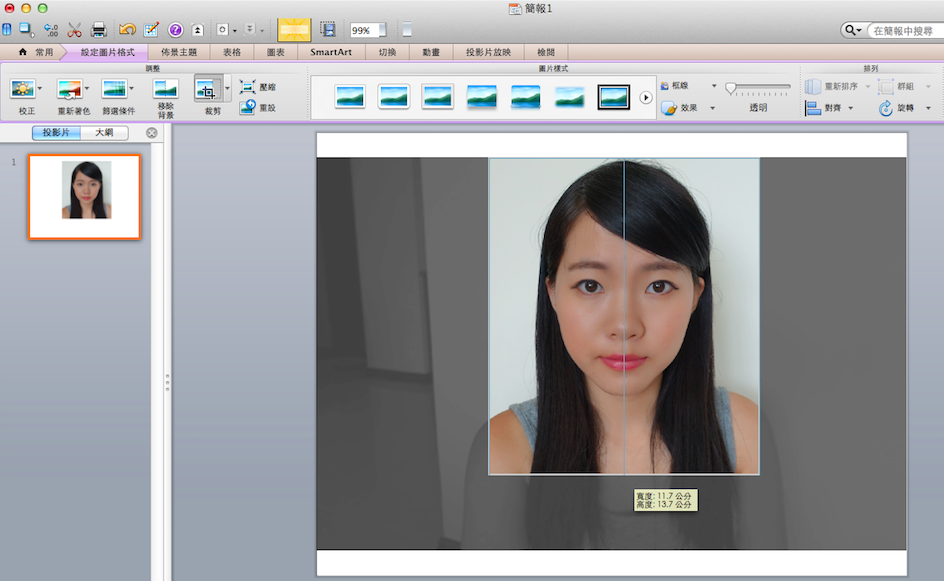Image resolution: width=944 pixels, height=581 pixels.
Task: Click the Reset (重設) picture icon
Action: pos(248,107)
